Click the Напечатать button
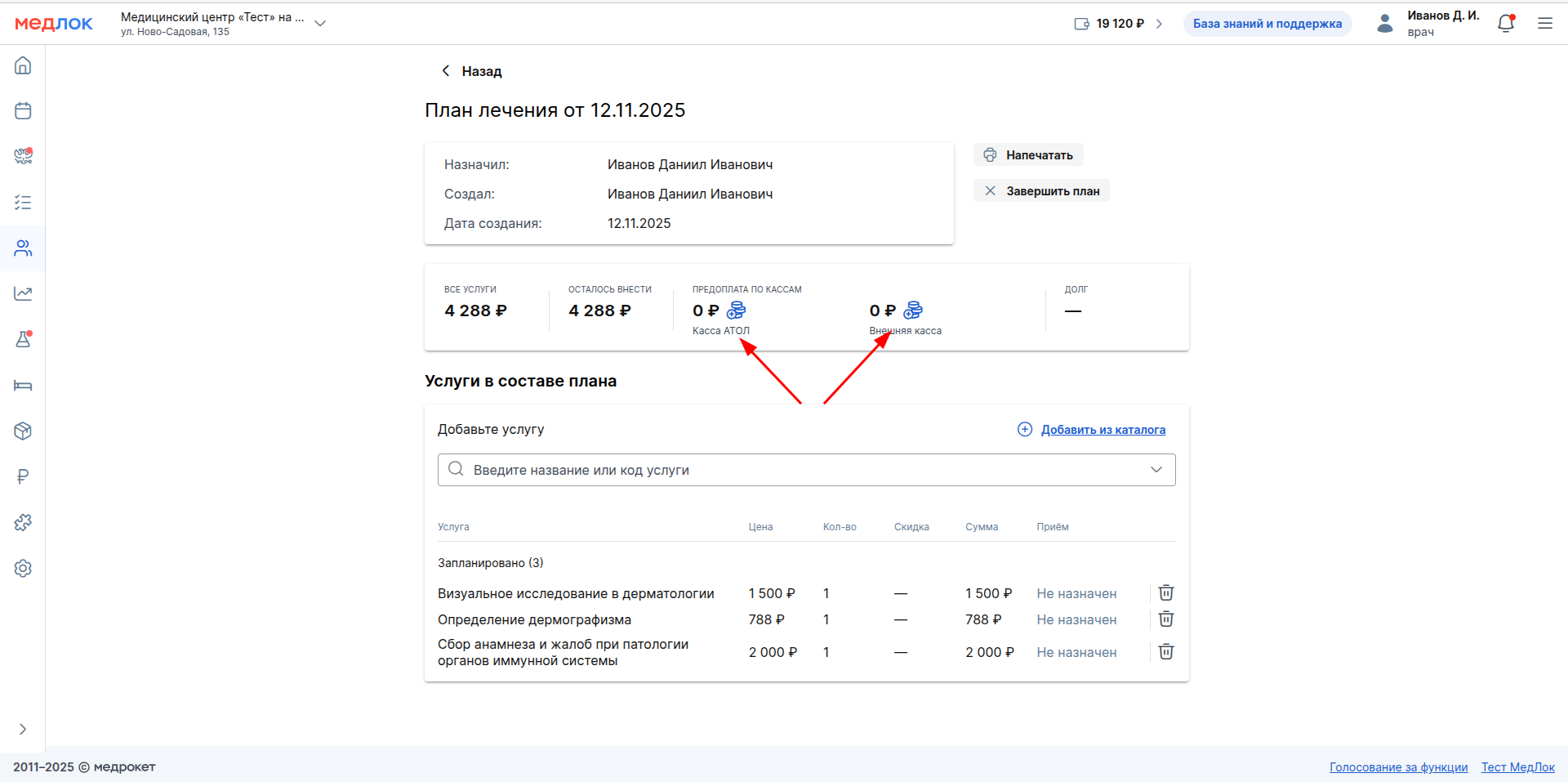The image size is (1568, 782). (x=1028, y=155)
